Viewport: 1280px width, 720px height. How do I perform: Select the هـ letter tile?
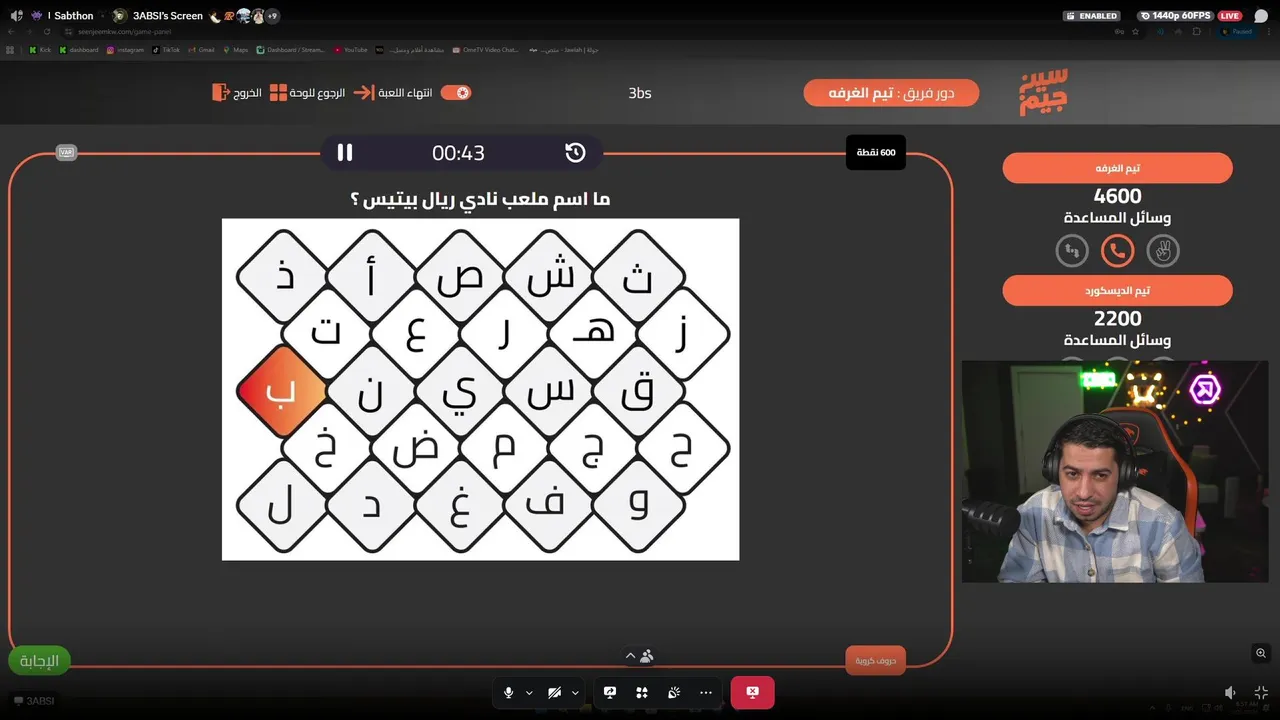point(594,333)
